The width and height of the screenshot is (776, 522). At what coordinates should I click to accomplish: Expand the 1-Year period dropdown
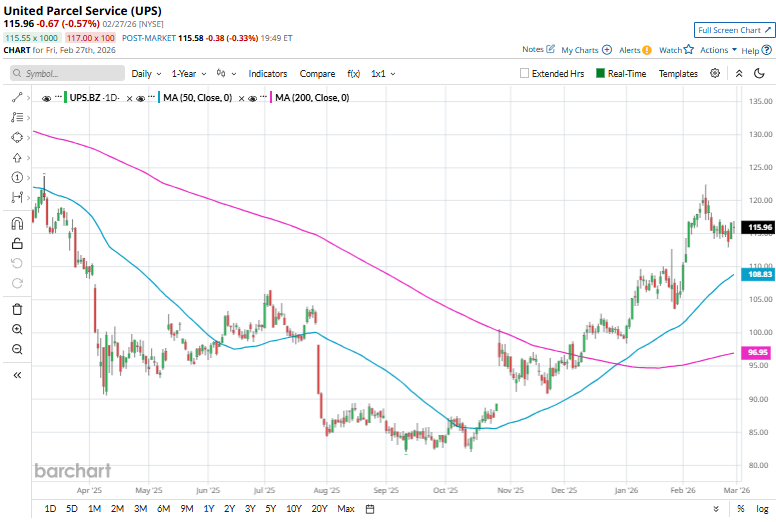(x=189, y=74)
